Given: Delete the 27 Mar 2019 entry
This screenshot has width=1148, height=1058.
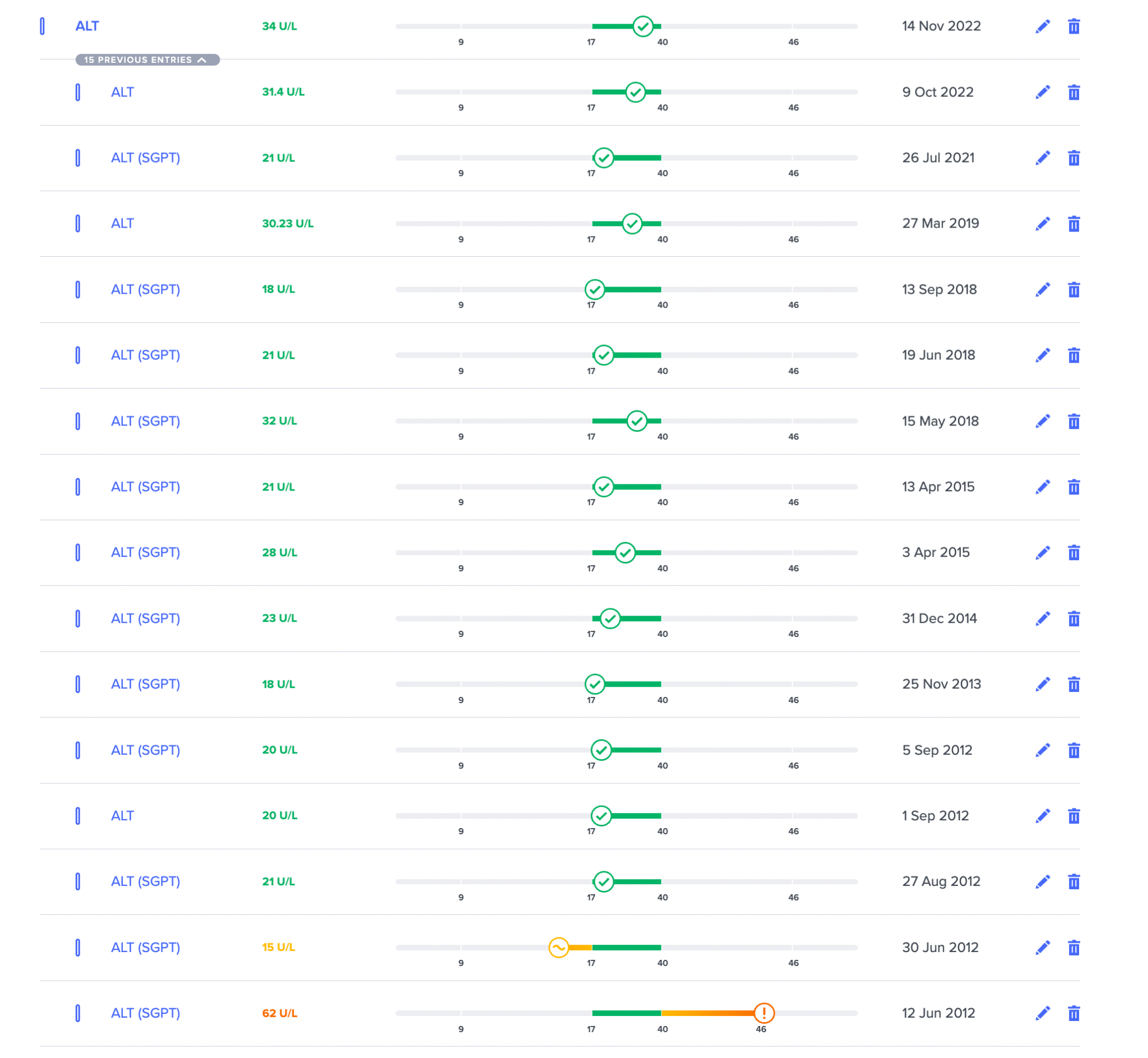Looking at the screenshot, I should pos(1073,224).
